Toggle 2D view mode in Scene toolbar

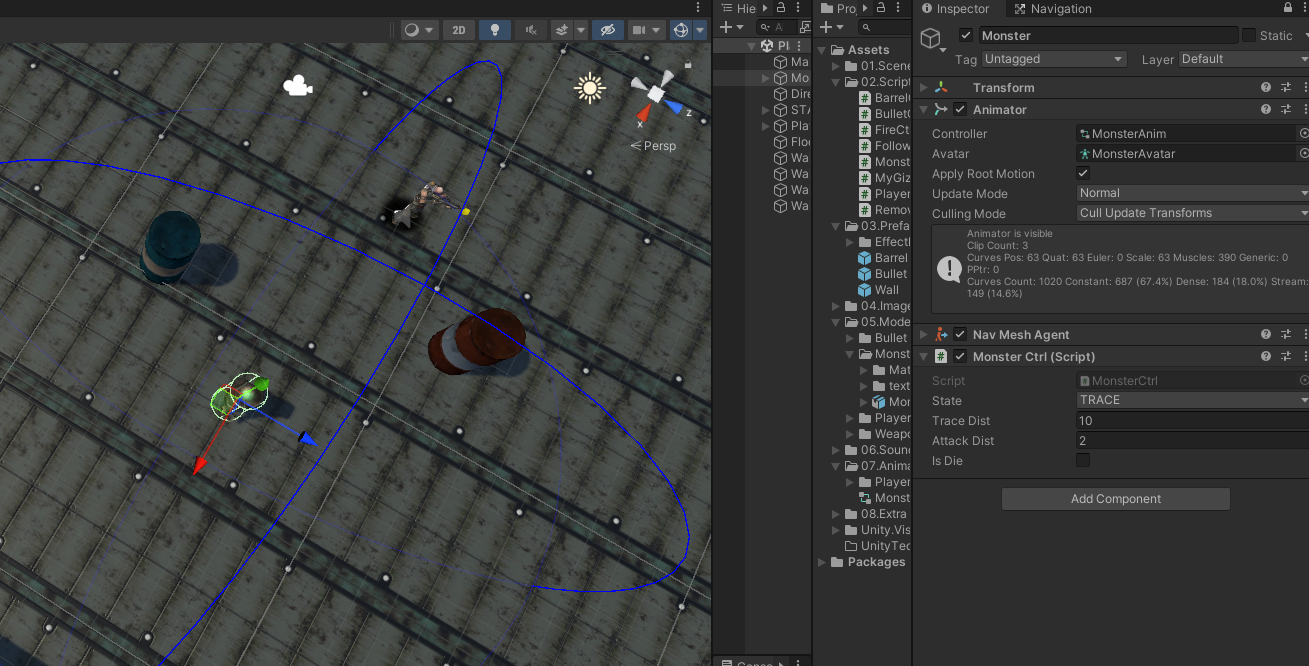(x=459, y=30)
